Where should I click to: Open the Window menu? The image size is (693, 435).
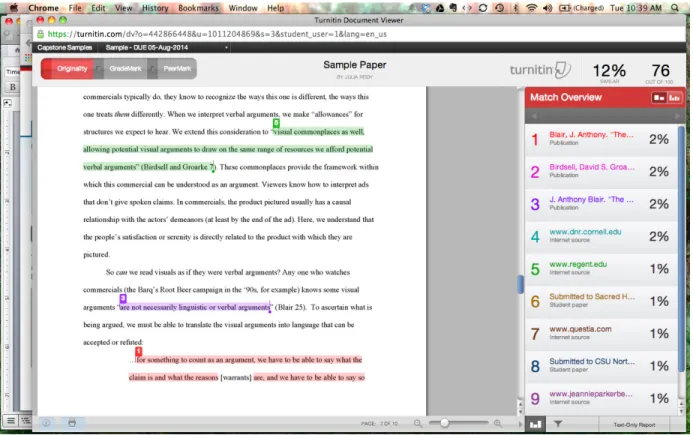coord(243,8)
